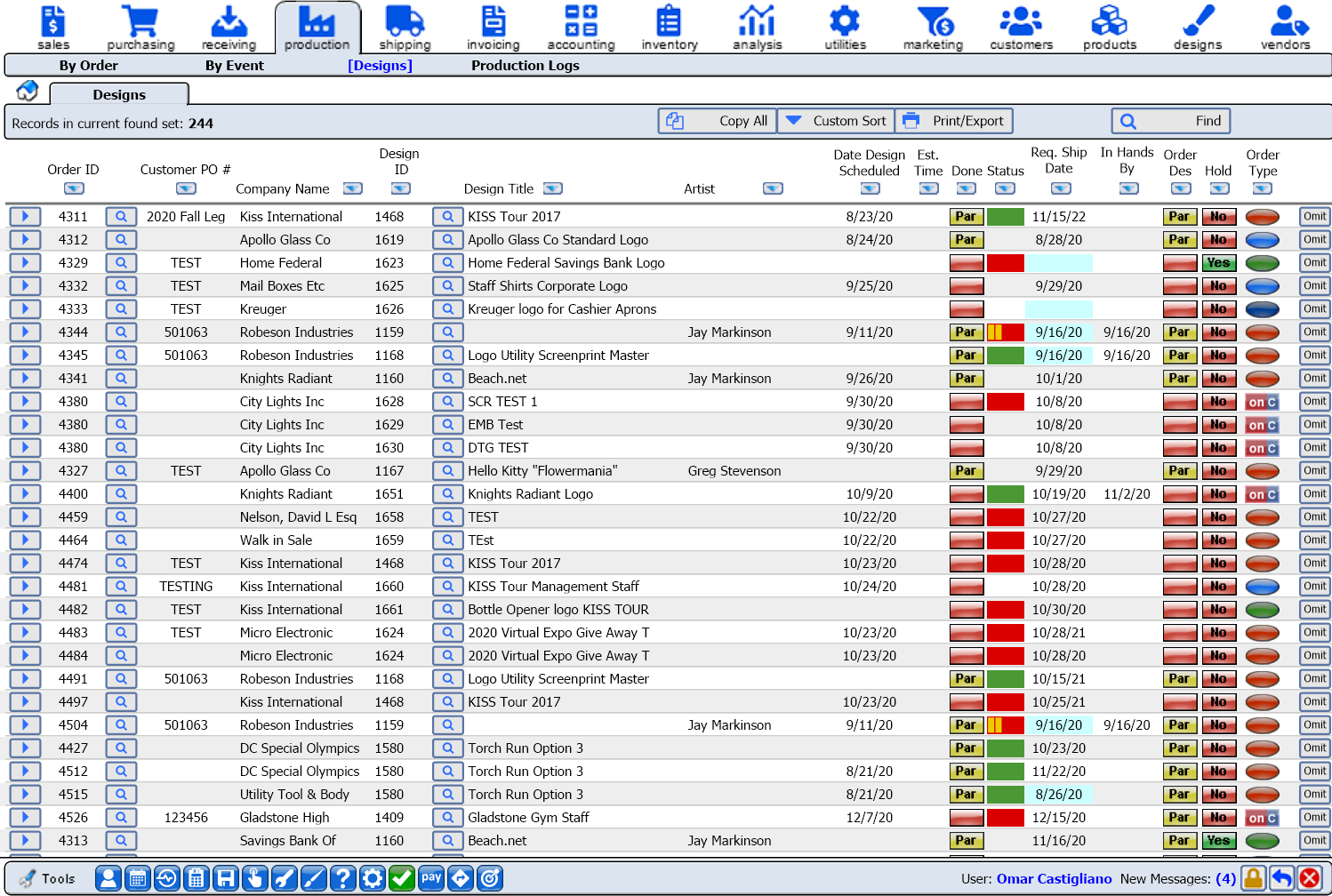Viewport: 1332px width, 896px height.
Task: Toggle Hold to Yes for Home Federal order 4329
Action: [x=1218, y=262]
